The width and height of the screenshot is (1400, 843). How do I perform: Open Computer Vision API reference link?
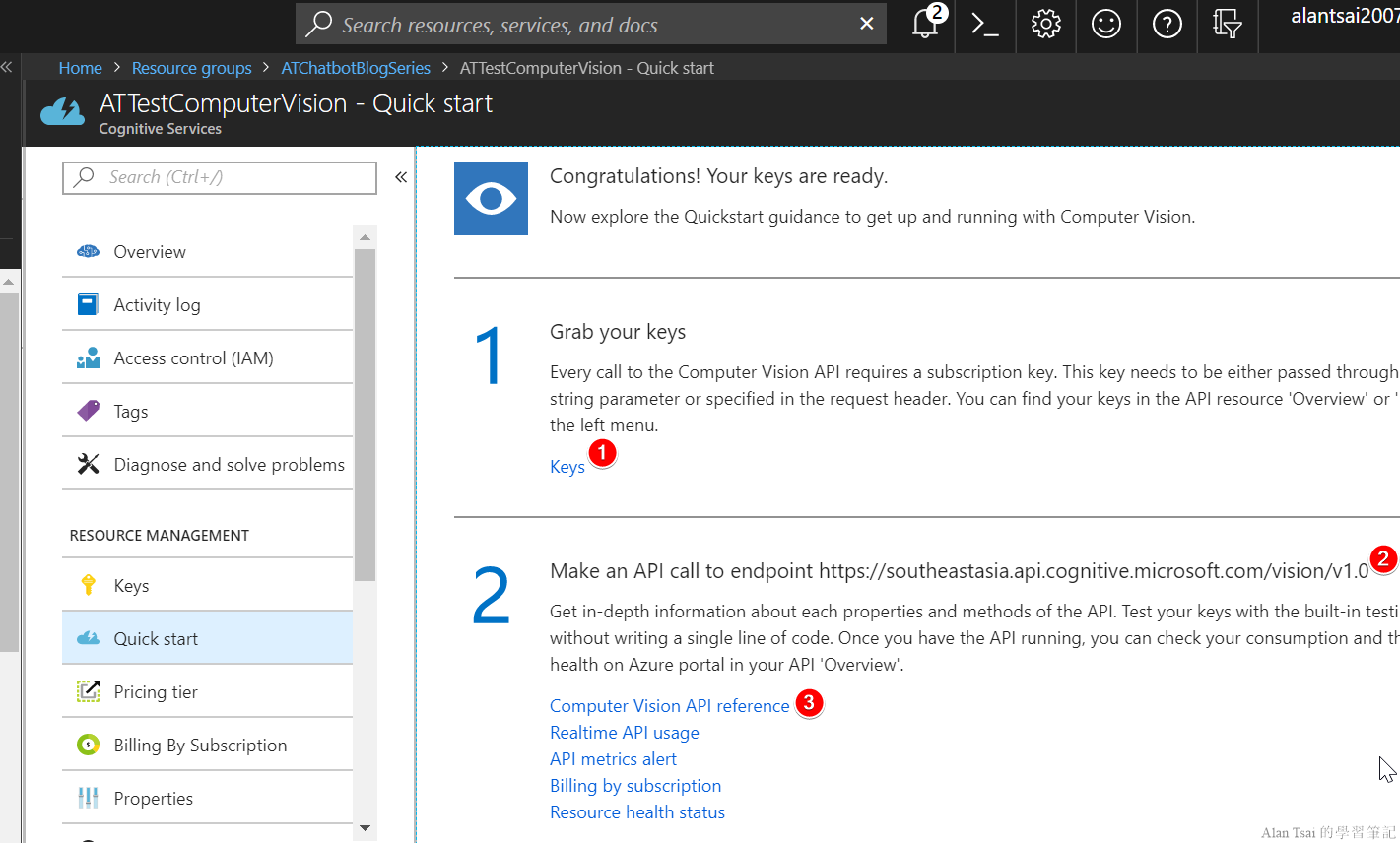pyautogui.click(x=670, y=706)
